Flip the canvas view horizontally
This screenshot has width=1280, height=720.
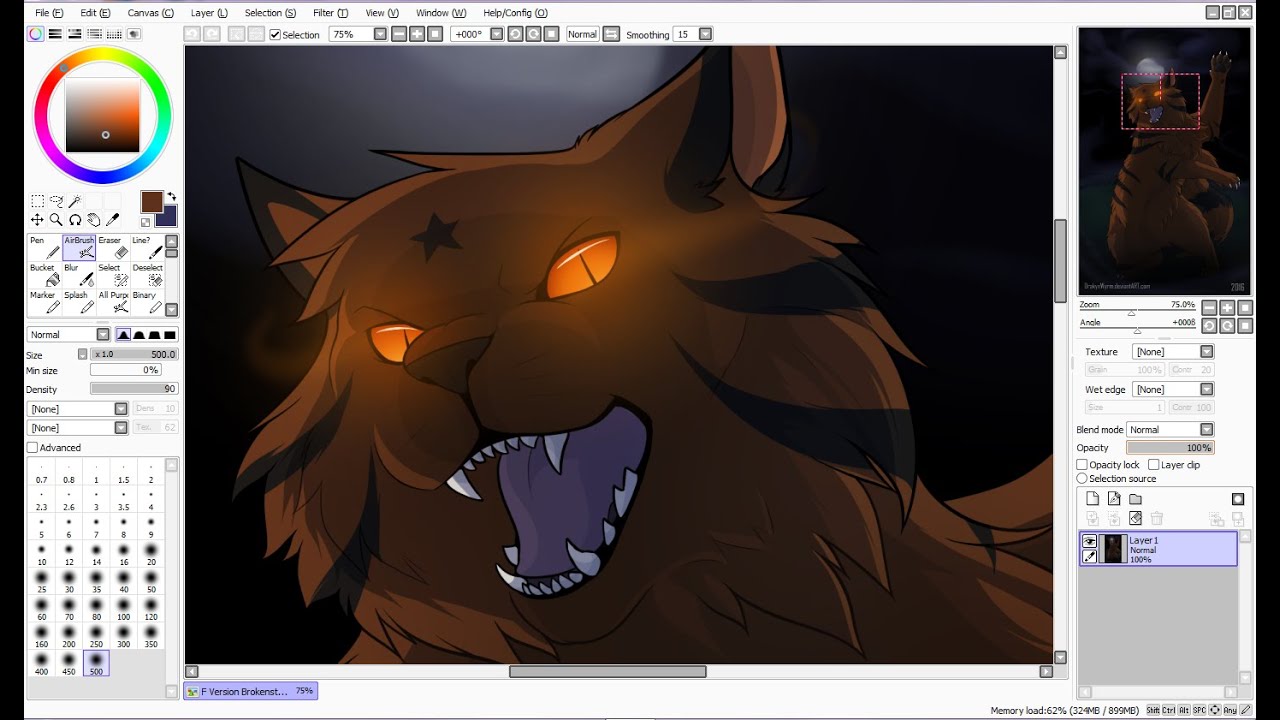611,34
